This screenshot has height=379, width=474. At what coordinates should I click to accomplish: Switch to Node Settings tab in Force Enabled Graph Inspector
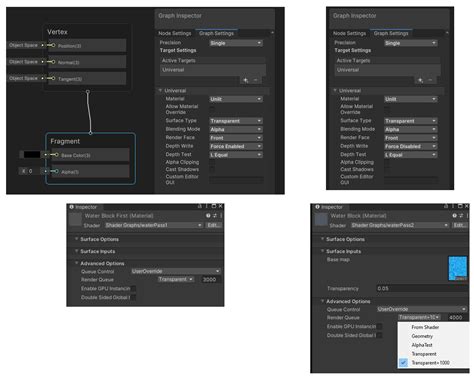tap(175, 33)
